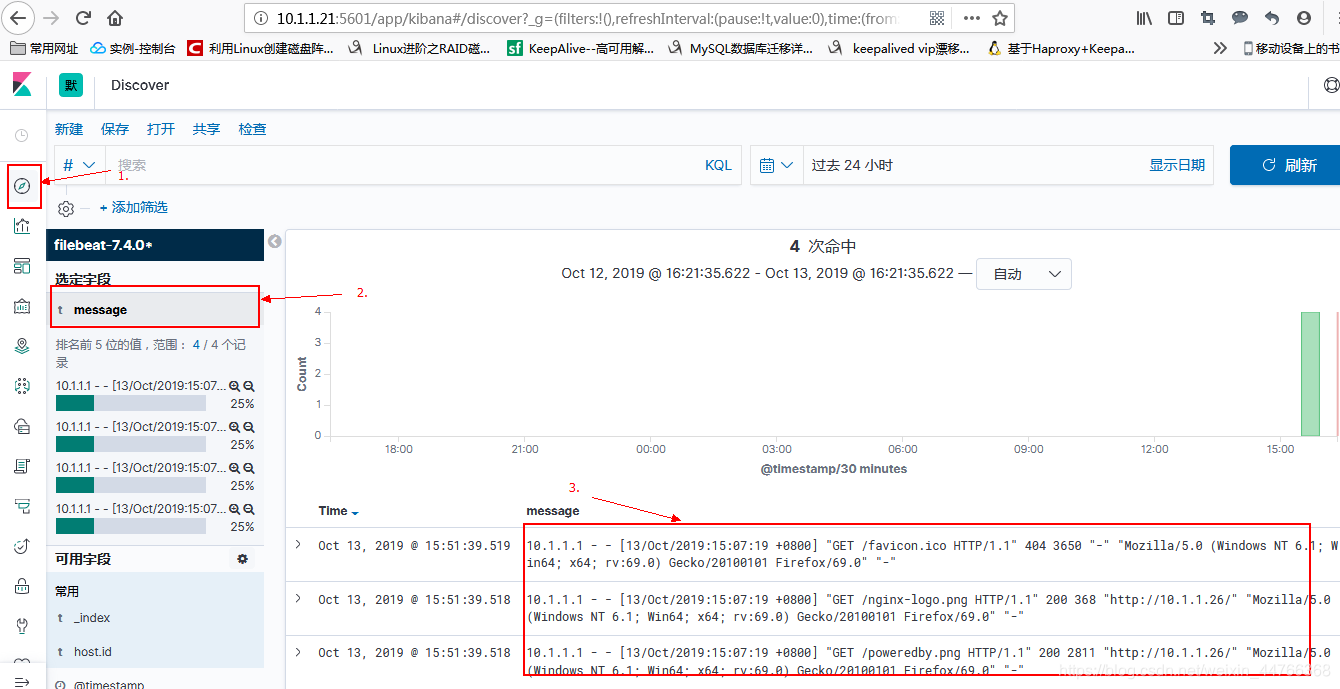Open Dev Tools wrench icon
1340x689 pixels.
click(22, 626)
